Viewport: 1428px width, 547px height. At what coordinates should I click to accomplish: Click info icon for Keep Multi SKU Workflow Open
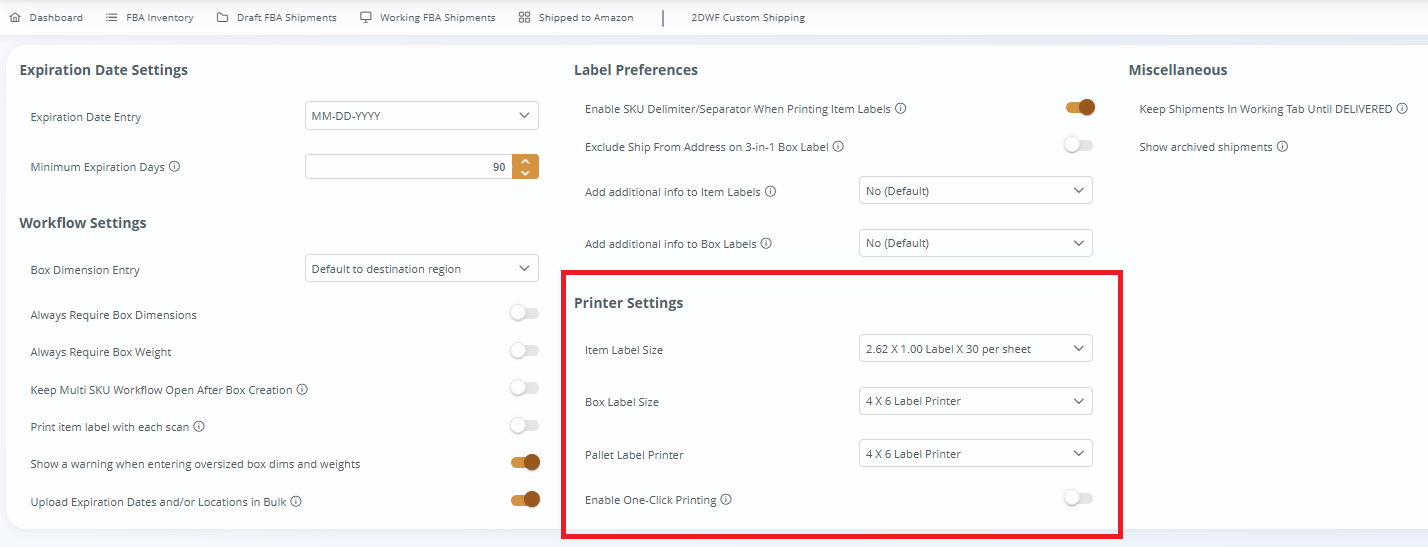click(x=302, y=390)
